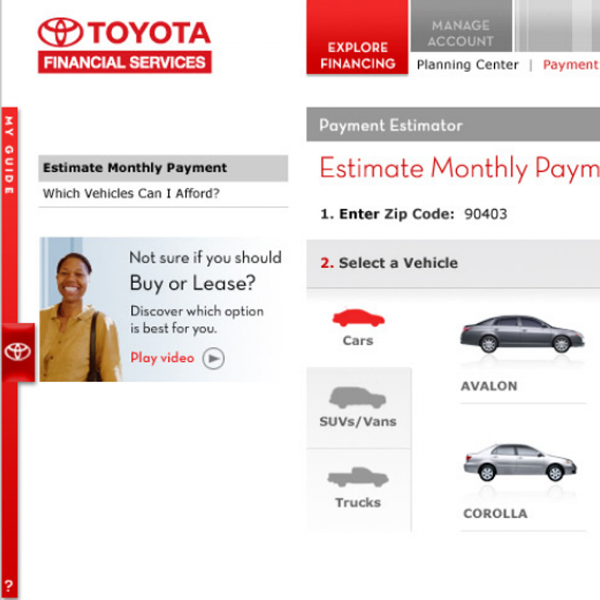Click the Toyota Financial Services logo

click(x=125, y=45)
